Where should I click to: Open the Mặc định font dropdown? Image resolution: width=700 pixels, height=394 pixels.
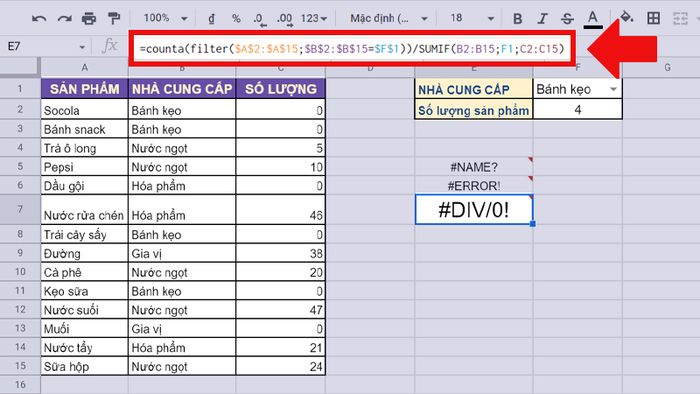pos(388,18)
